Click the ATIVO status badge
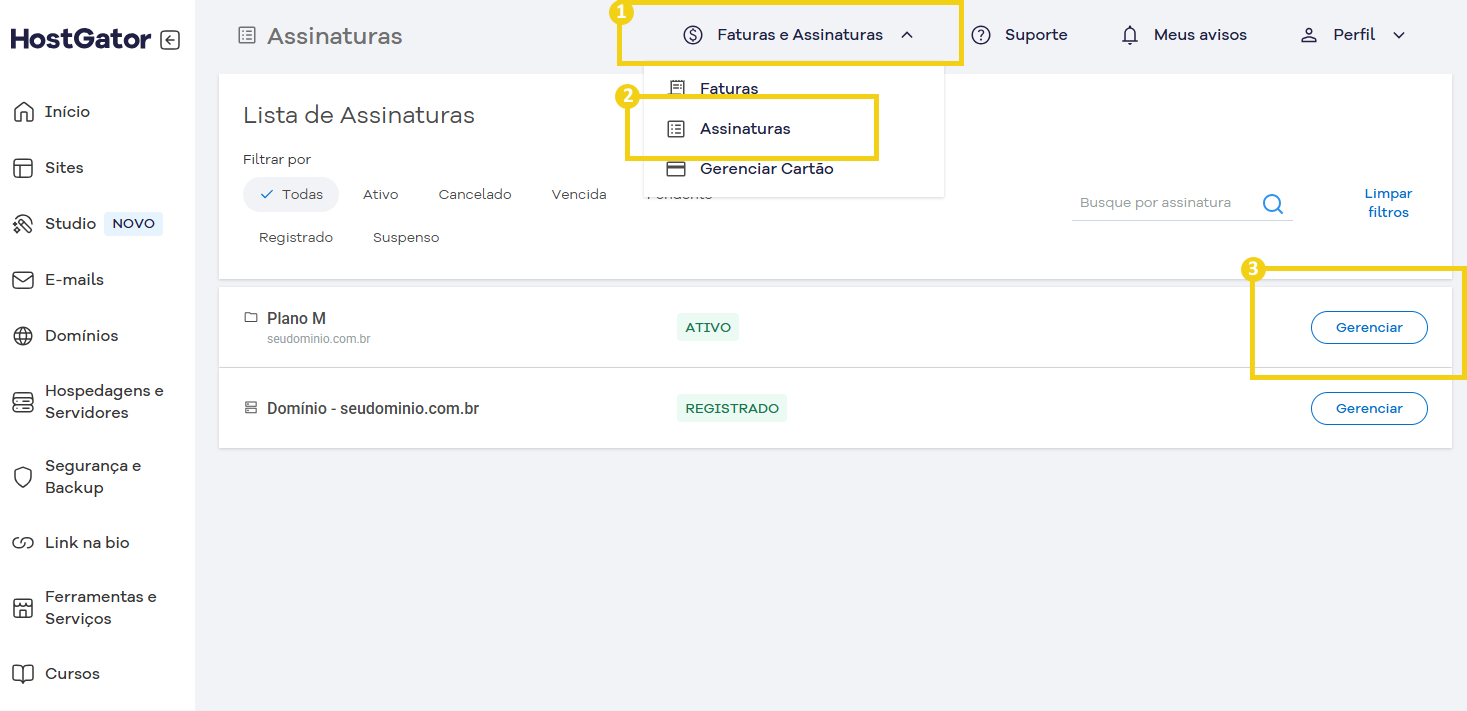This screenshot has width=1467, height=711. [x=708, y=328]
